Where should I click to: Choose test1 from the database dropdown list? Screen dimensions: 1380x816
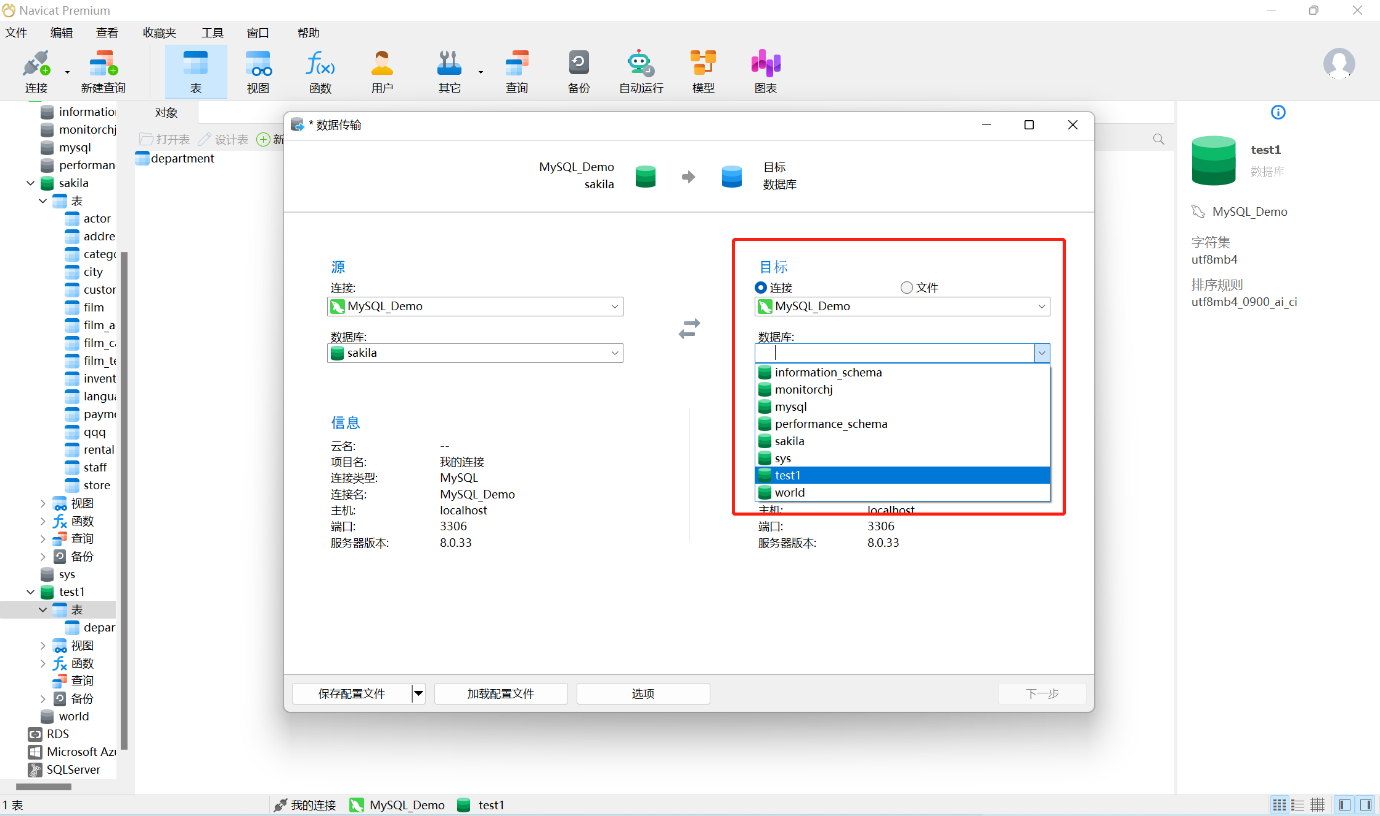[788, 475]
